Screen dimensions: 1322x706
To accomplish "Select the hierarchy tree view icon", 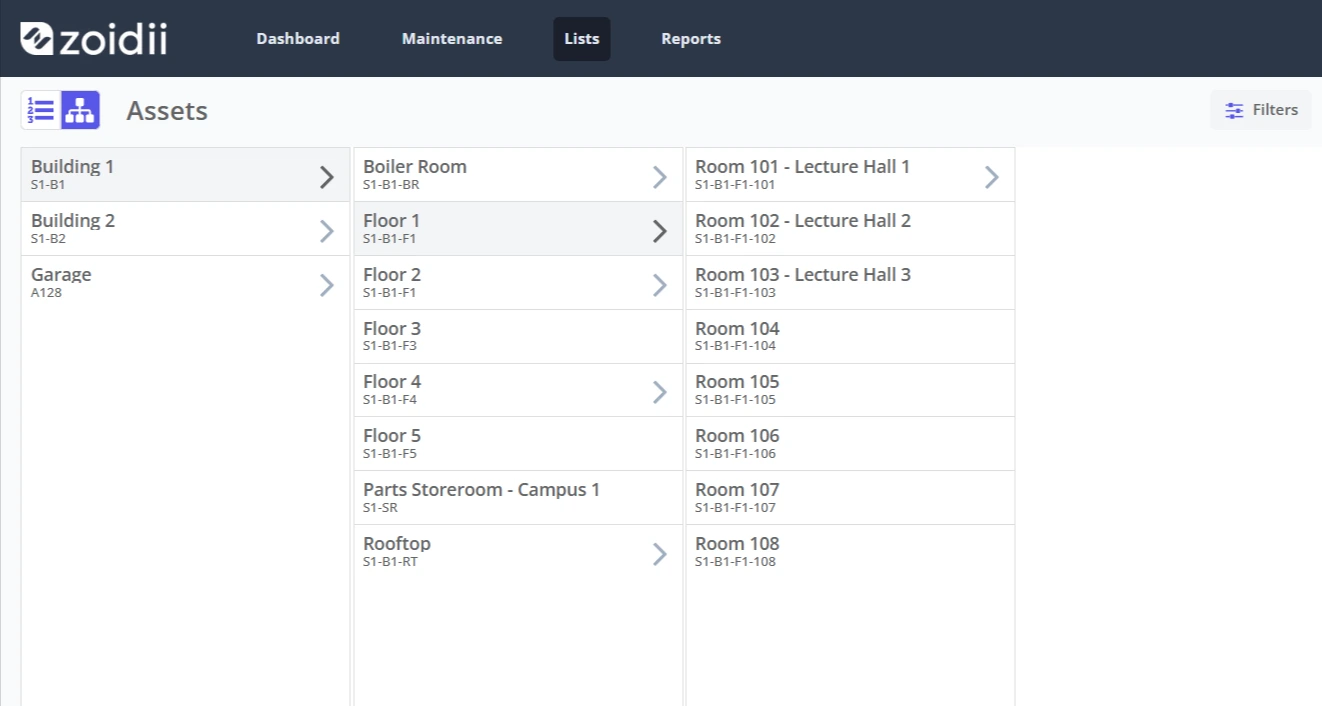I will tap(80, 110).
